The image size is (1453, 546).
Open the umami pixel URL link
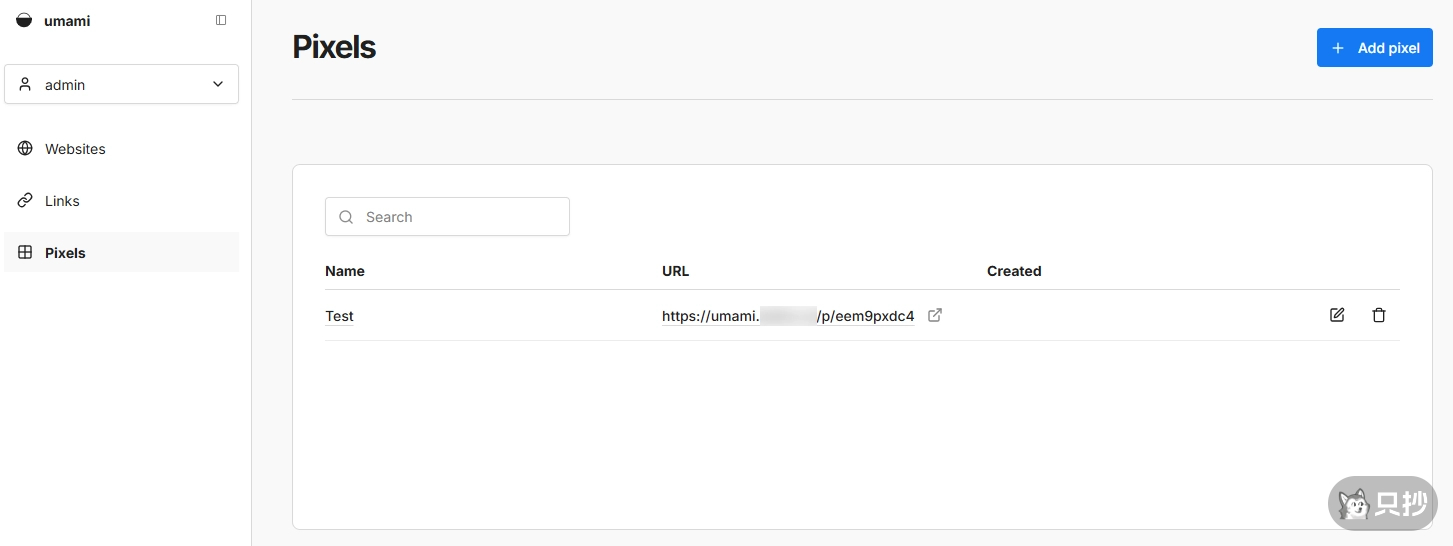click(787, 316)
